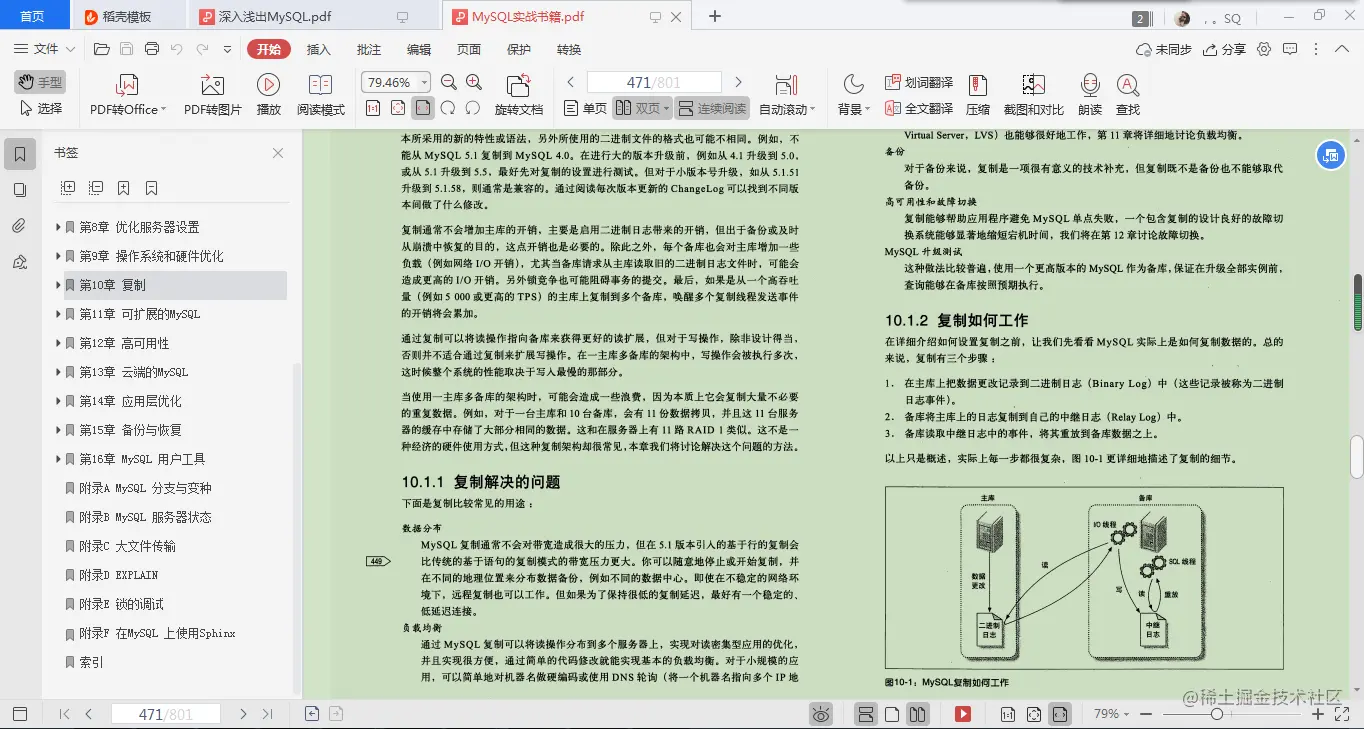This screenshot has width=1364, height=729.
Task: Open the find tool (查找)
Action: point(1128,95)
